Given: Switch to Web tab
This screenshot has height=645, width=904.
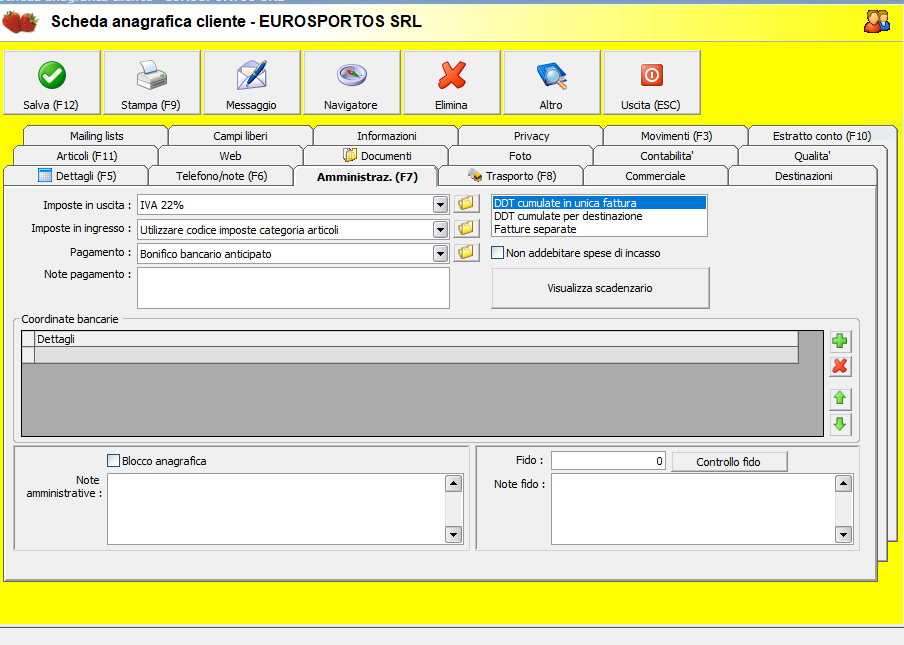Looking at the screenshot, I should [x=231, y=156].
